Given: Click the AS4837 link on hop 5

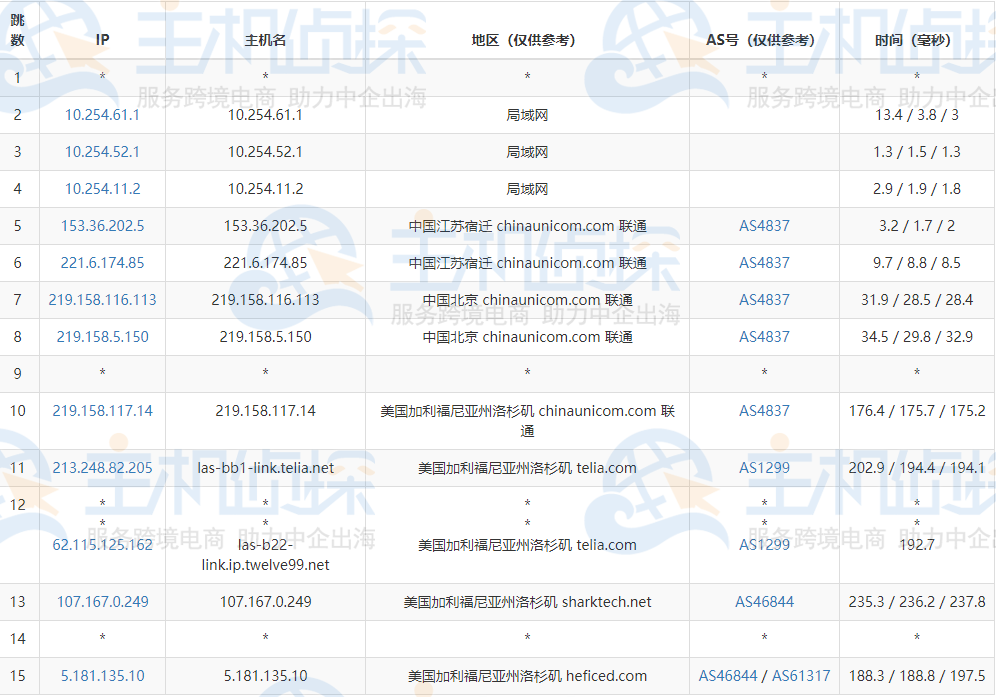Looking at the screenshot, I should tap(763, 225).
